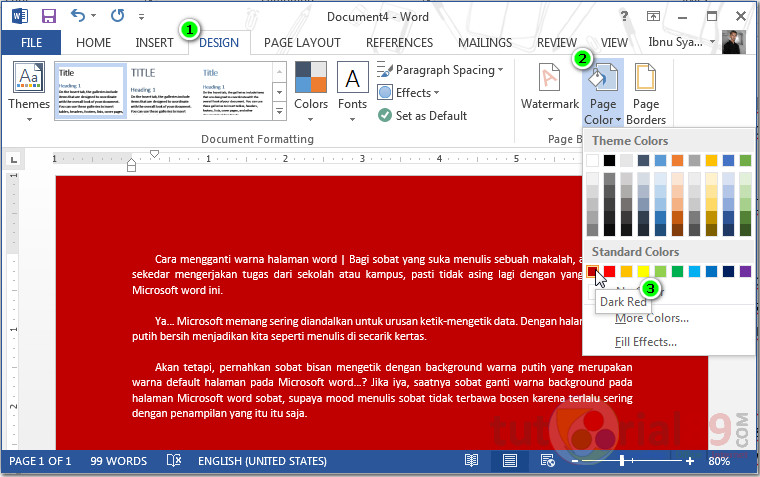Click the first line indent marker on ruler
Screen dimensions: 760x477
[x=154, y=154]
